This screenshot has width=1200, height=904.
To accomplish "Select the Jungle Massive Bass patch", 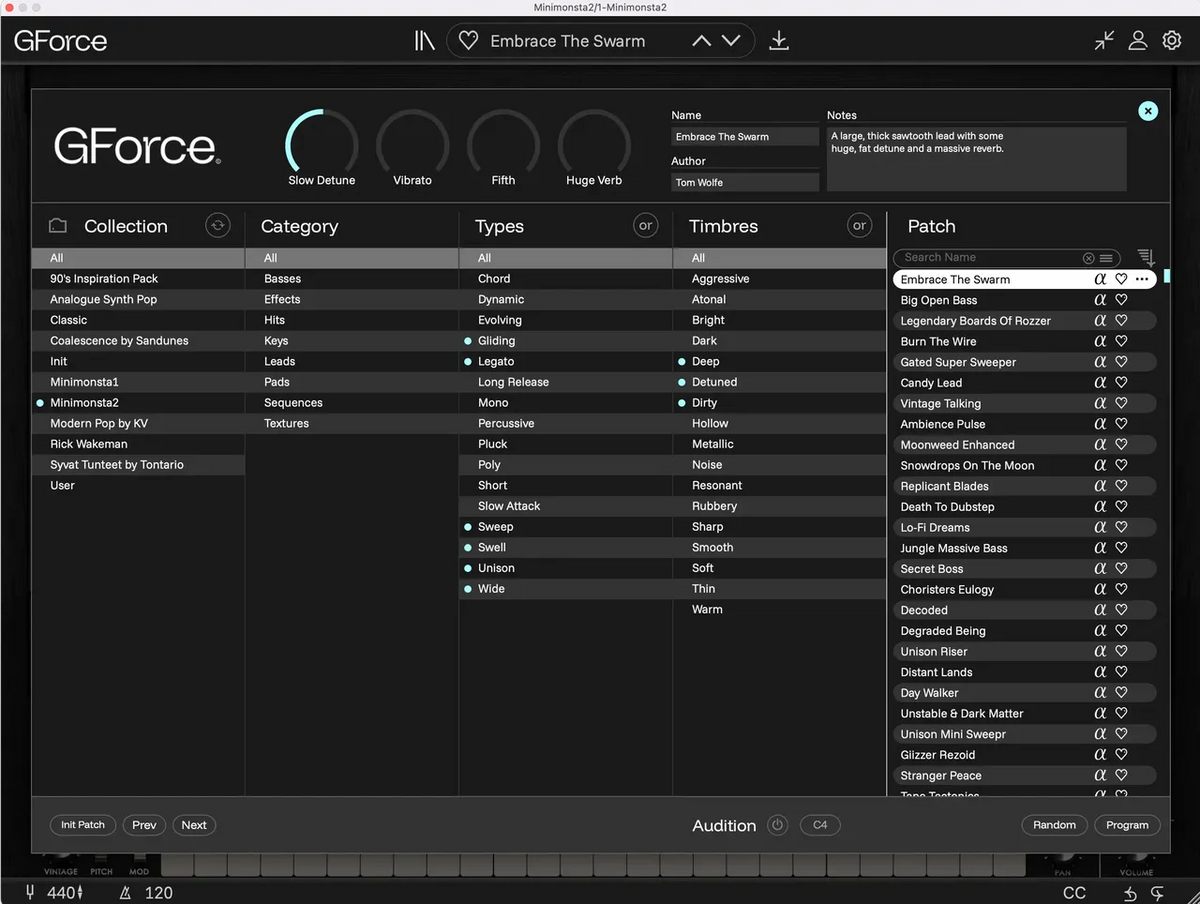I will [x=1024, y=548].
